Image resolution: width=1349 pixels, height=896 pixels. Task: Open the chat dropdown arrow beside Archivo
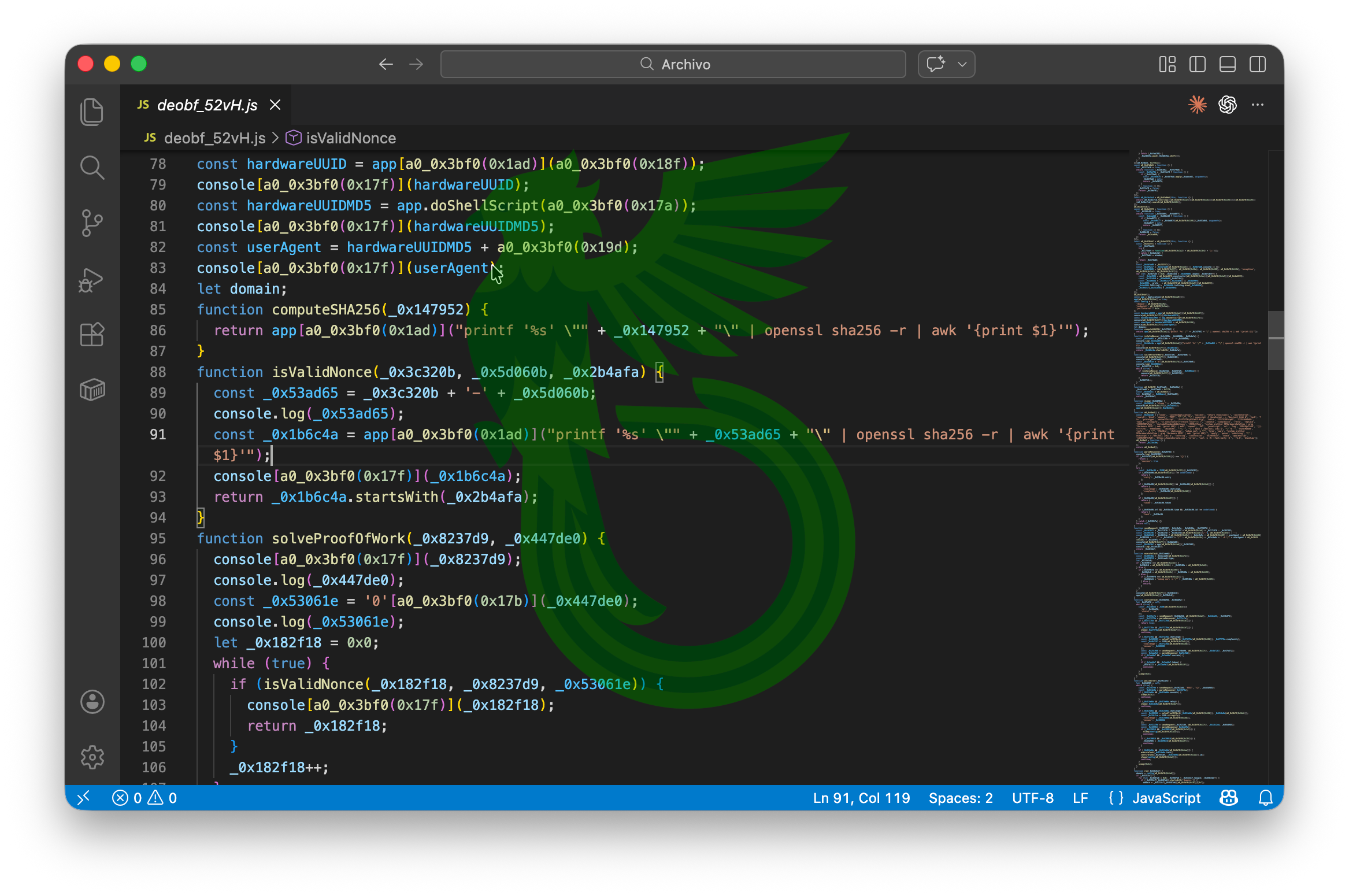pyautogui.click(x=962, y=64)
